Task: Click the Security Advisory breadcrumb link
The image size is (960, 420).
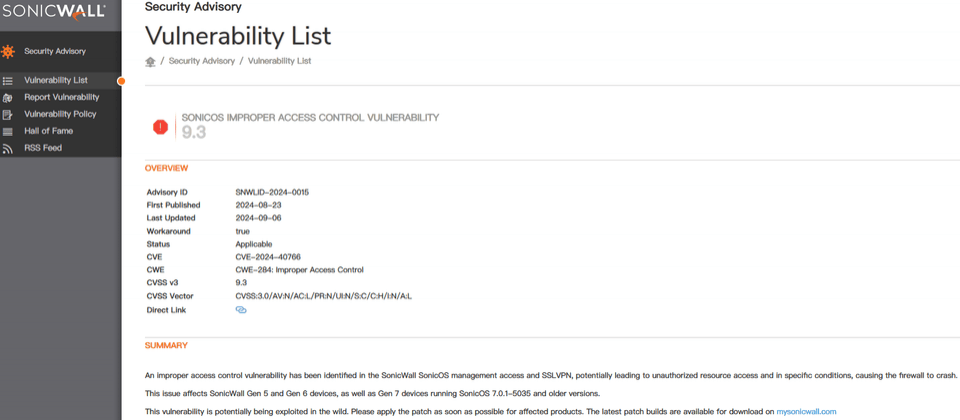Action: [201, 61]
